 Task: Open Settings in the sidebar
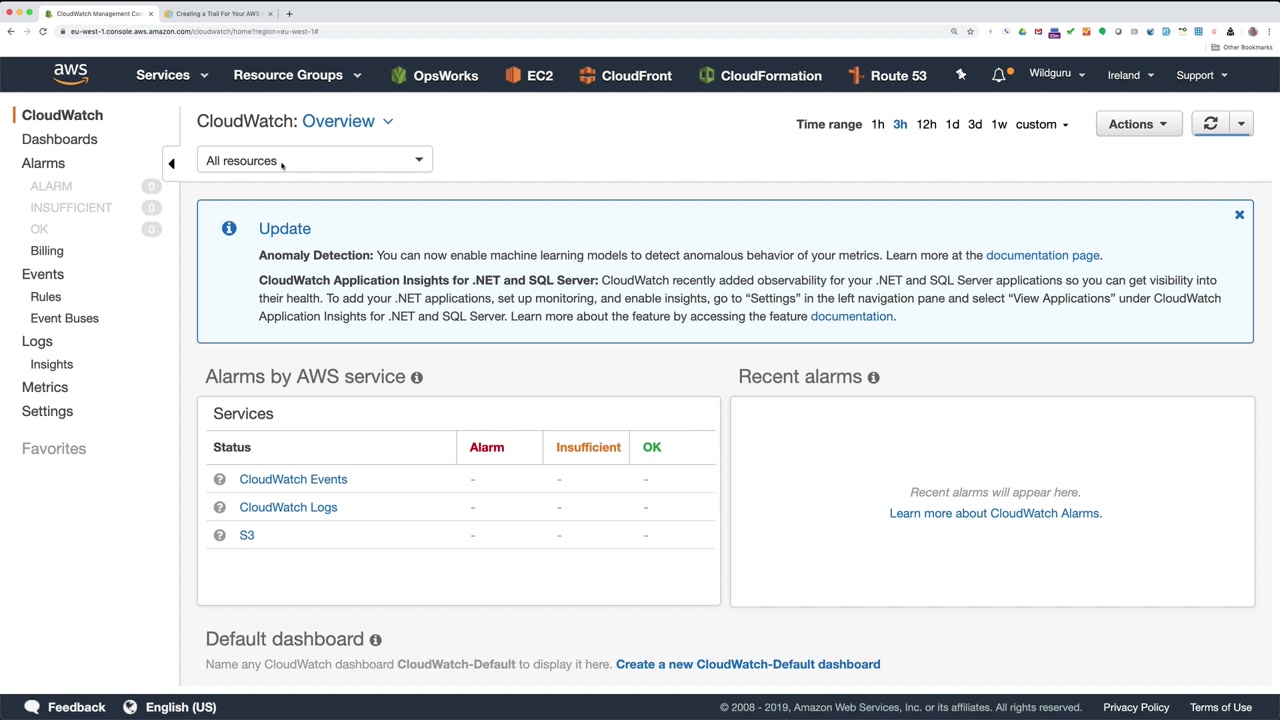pyautogui.click(x=47, y=411)
